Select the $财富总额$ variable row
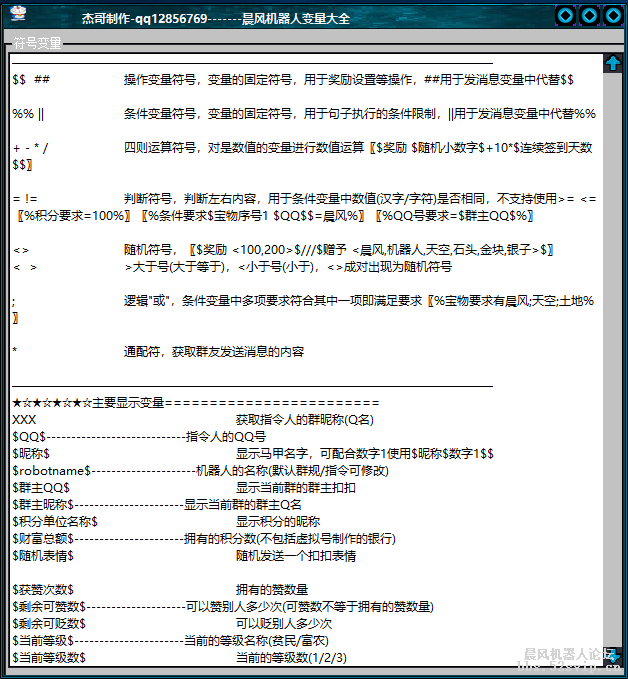Screen dimensions: 628x679 coord(204,539)
